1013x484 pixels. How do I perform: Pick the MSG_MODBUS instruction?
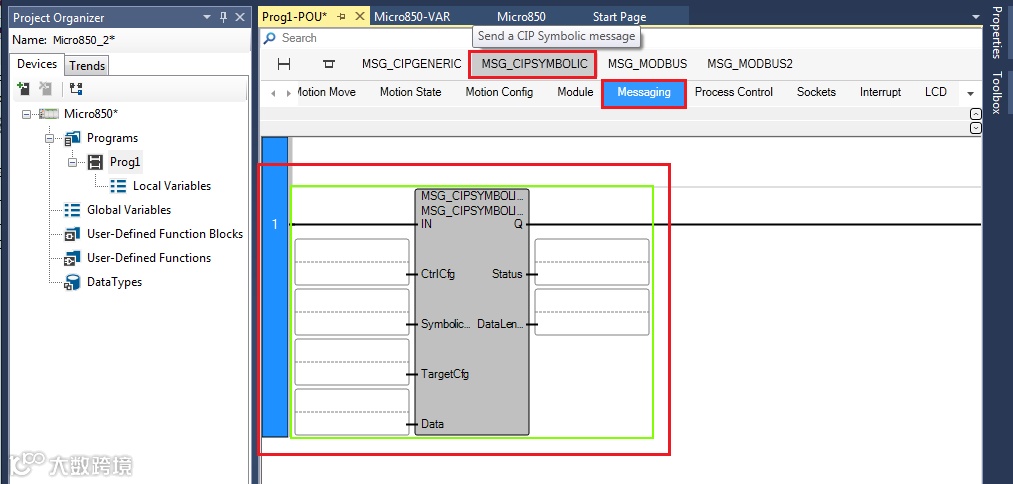[x=647, y=64]
